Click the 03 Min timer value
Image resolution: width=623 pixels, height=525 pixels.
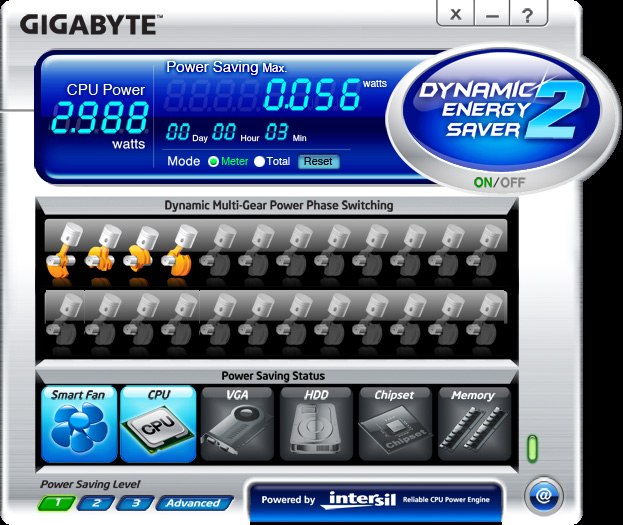tap(277, 132)
